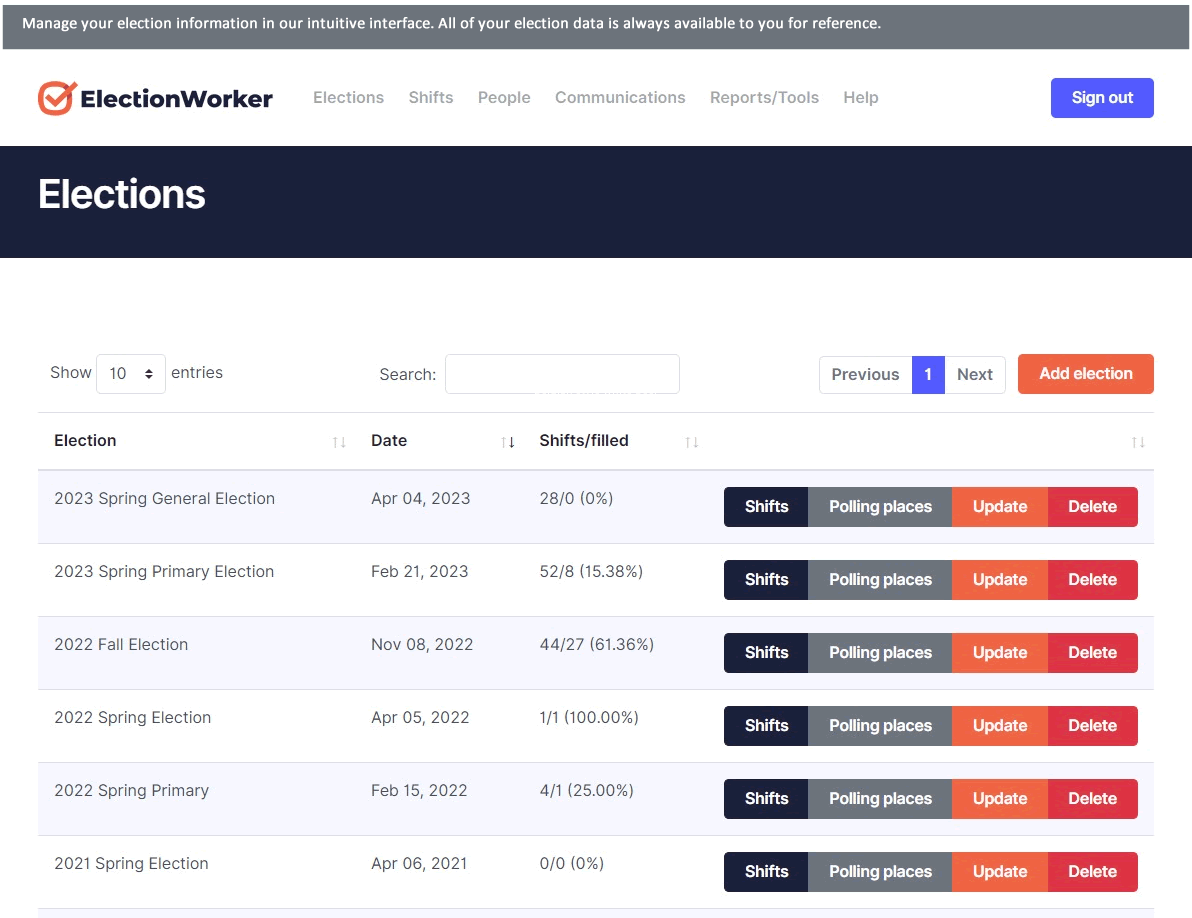Click the ElectionWorker checkmark logo
Image resolution: width=1192 pixels, height=918 pixels.
57,98
